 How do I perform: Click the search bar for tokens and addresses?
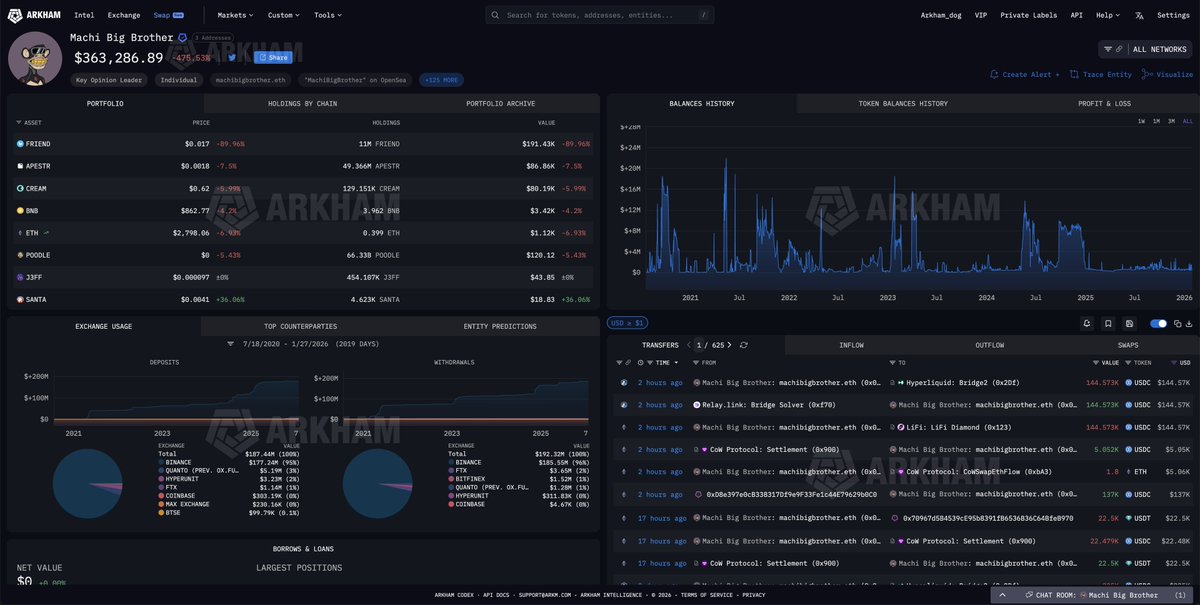(x=600, y=15)
